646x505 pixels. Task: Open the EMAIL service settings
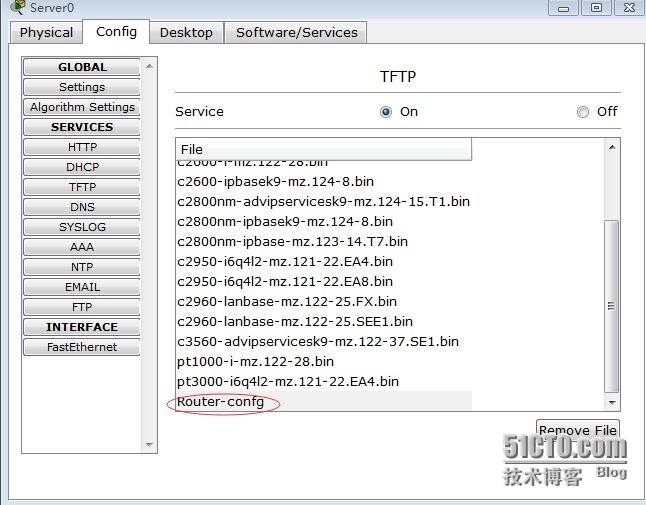pos(82,287)
